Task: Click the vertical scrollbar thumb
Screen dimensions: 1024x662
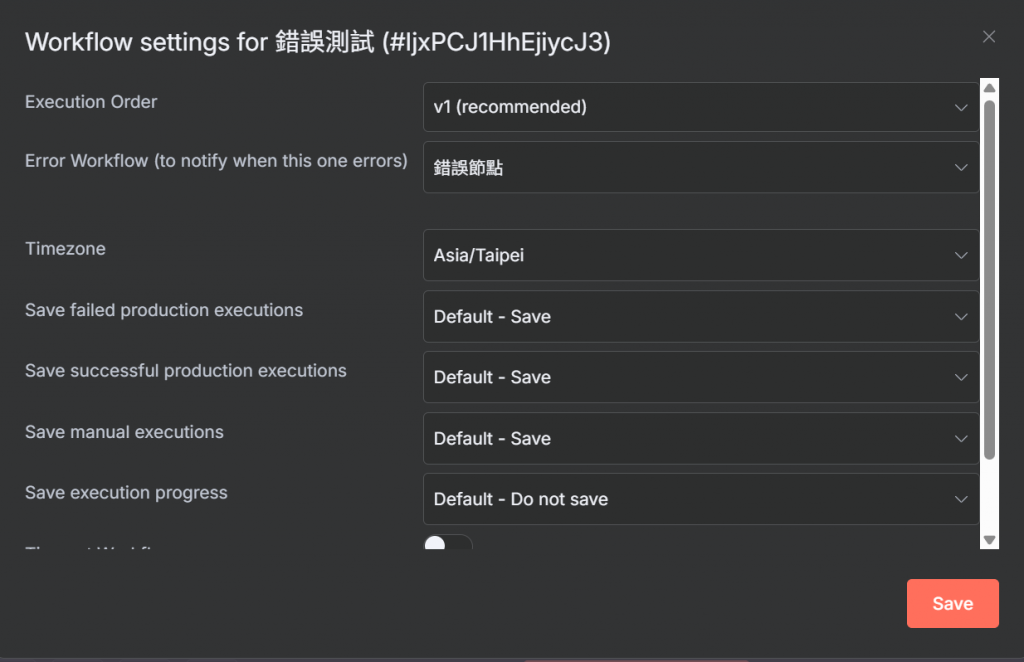Action: tap(990, 280)
